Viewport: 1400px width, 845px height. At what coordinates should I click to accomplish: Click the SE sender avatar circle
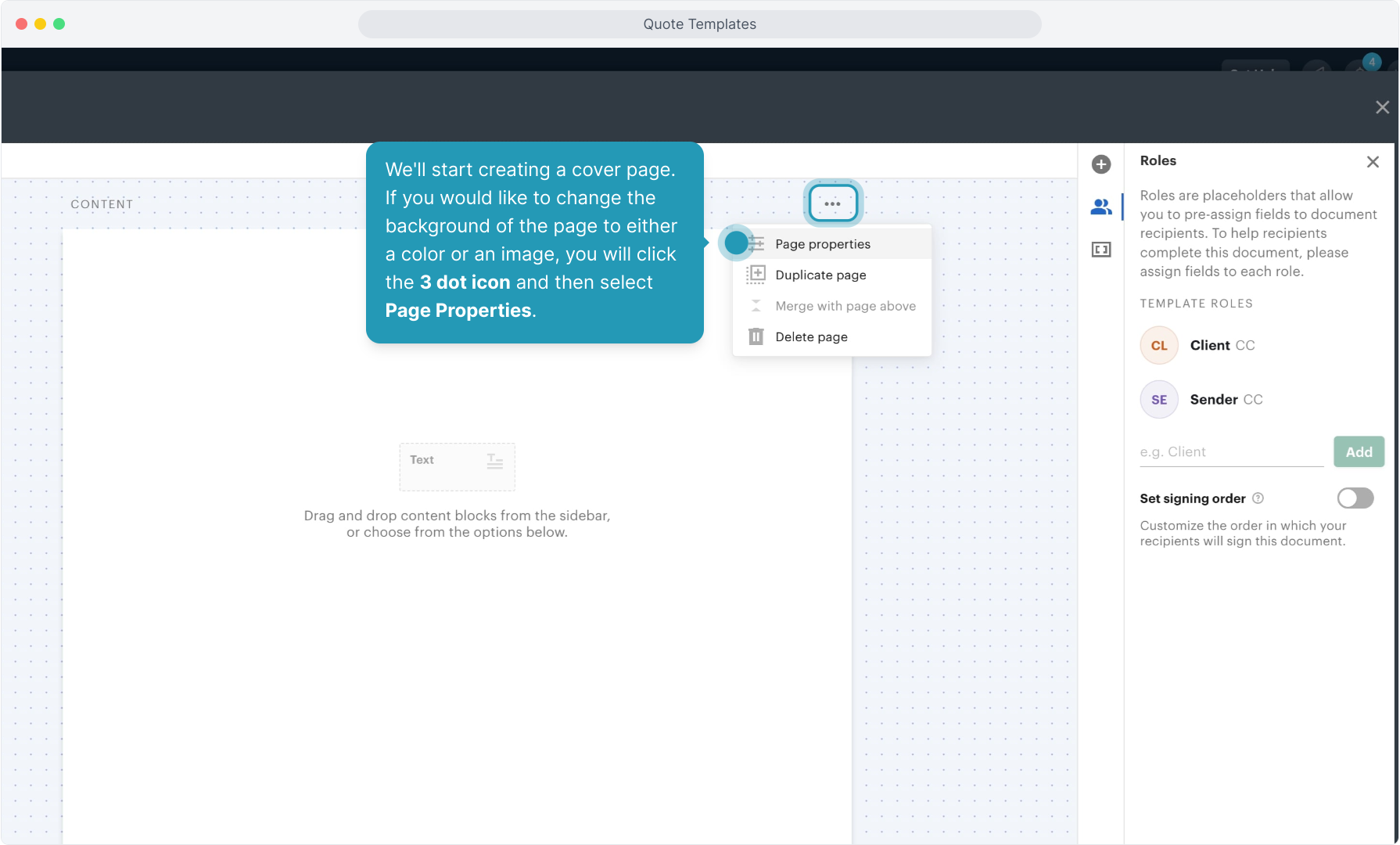pos(1159,400)
